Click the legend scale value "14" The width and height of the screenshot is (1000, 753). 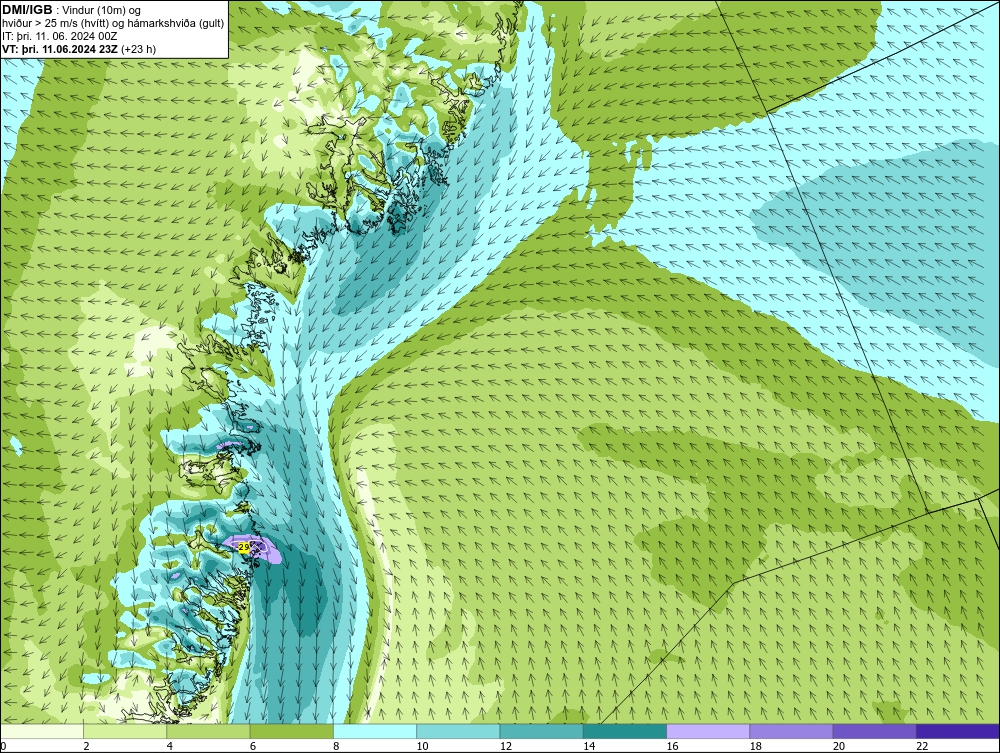click(589, 747)
